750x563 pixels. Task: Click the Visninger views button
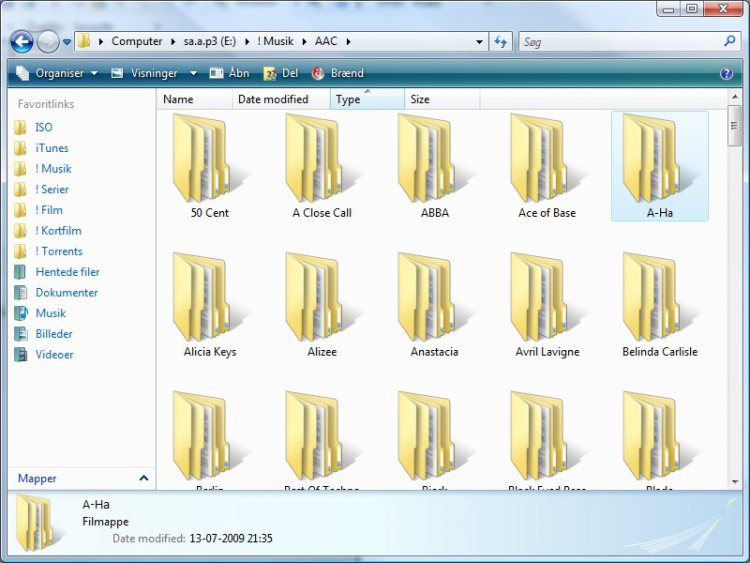click(x=144, y=73)
